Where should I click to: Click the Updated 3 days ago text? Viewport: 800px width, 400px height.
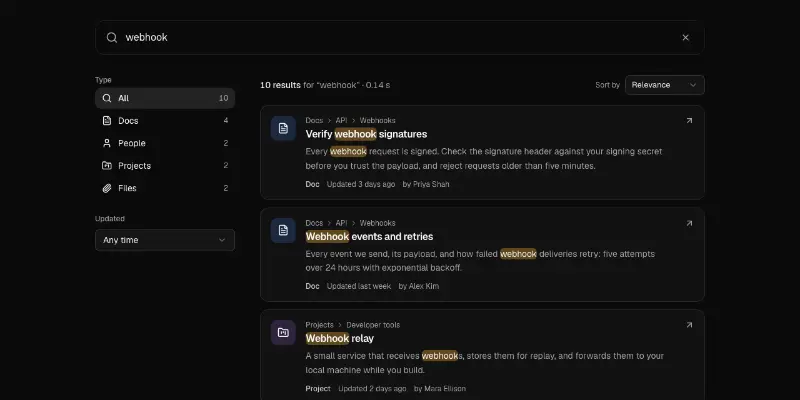point(361,184)
